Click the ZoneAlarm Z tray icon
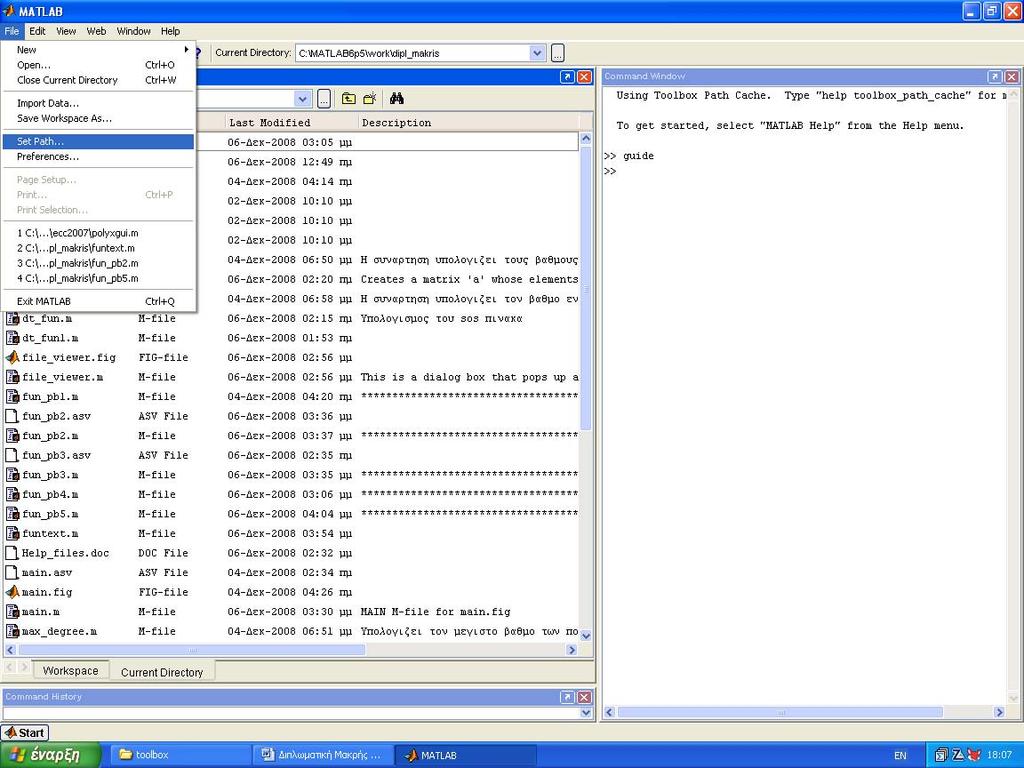This screenshot has width=1024, height=768. point(957,755)
